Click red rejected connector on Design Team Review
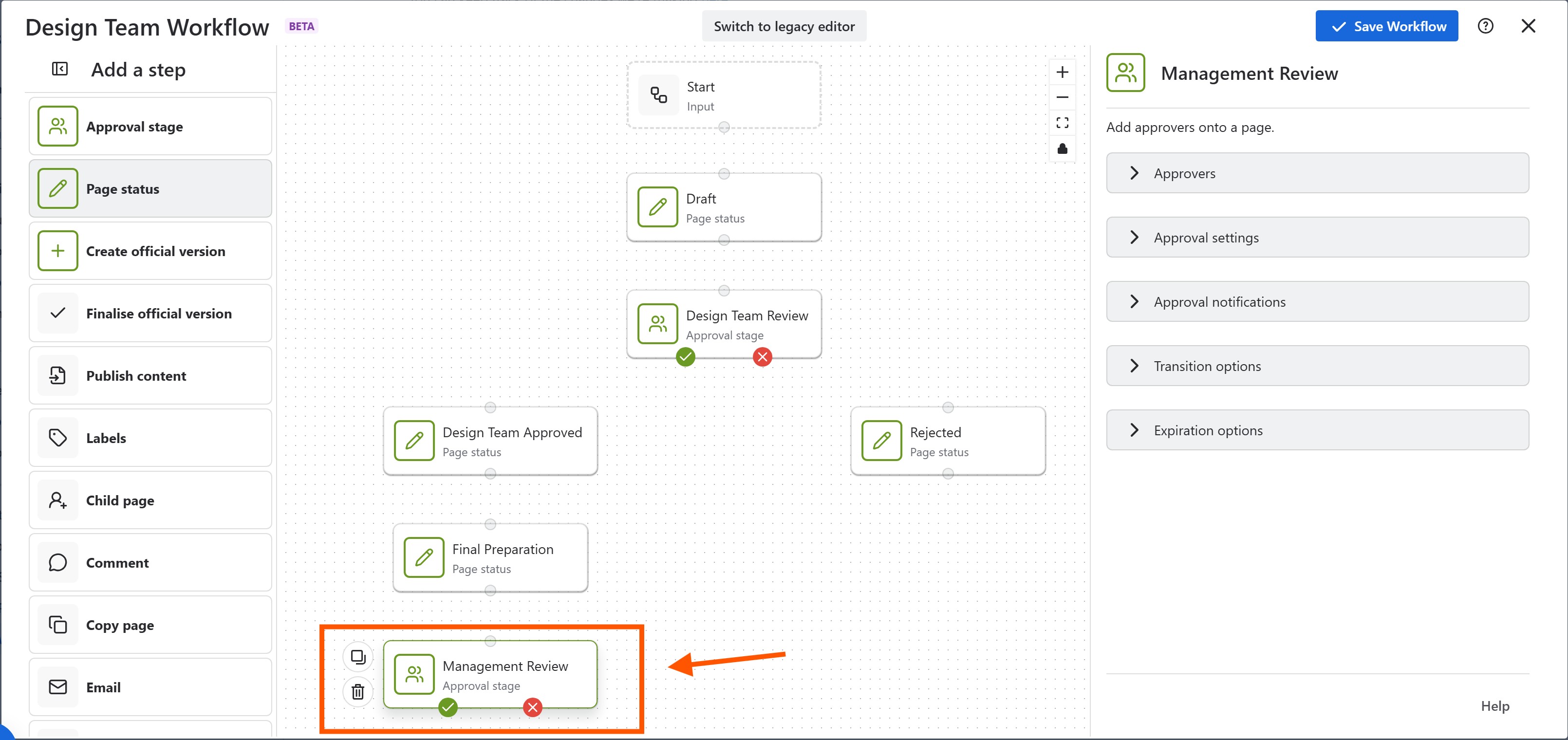This screenshot has height=740, width=1568. click(762, 356)
